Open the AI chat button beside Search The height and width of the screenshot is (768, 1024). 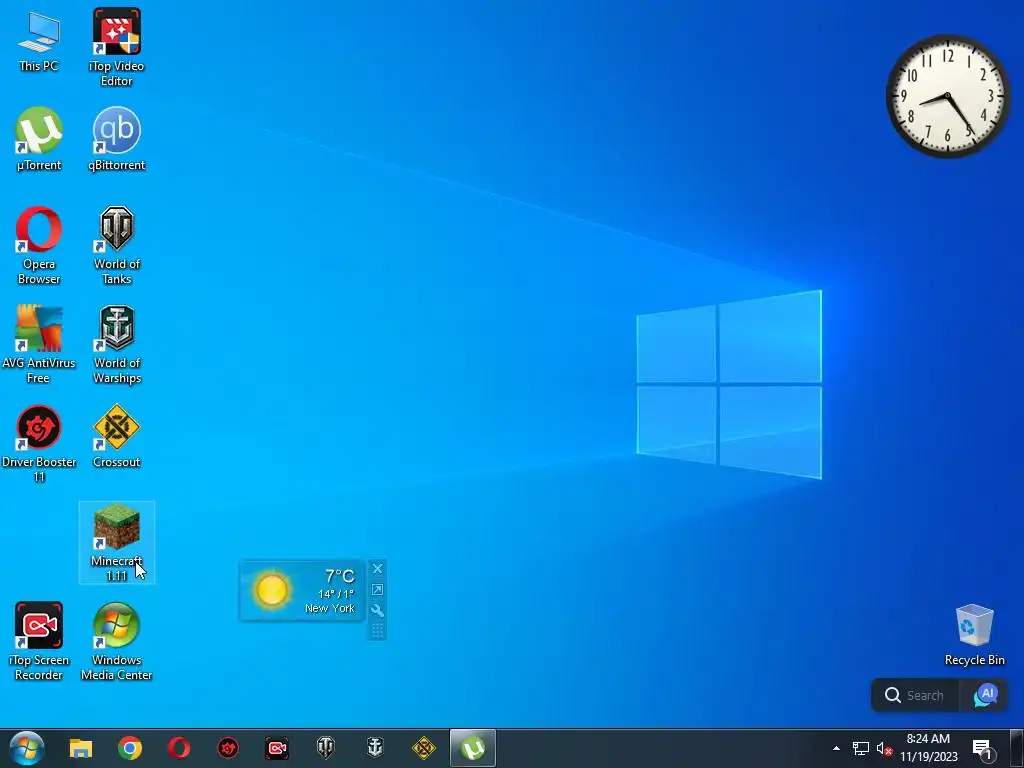click(x=985, y=696)
